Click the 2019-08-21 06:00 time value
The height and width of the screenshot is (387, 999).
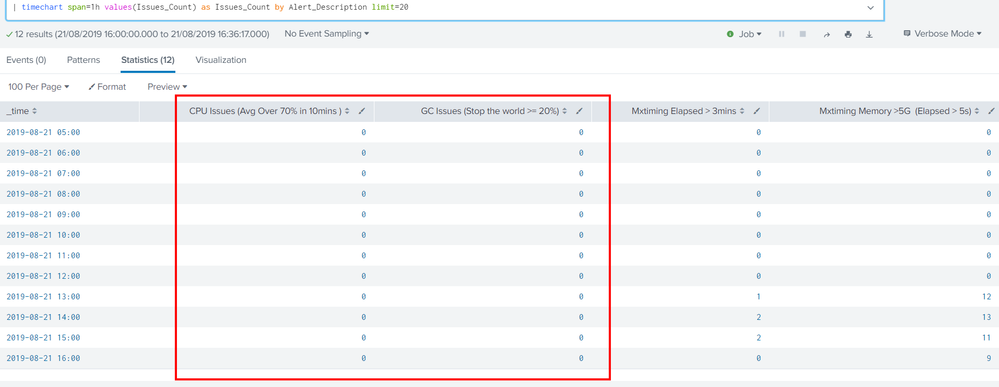[x=43, y=153]
